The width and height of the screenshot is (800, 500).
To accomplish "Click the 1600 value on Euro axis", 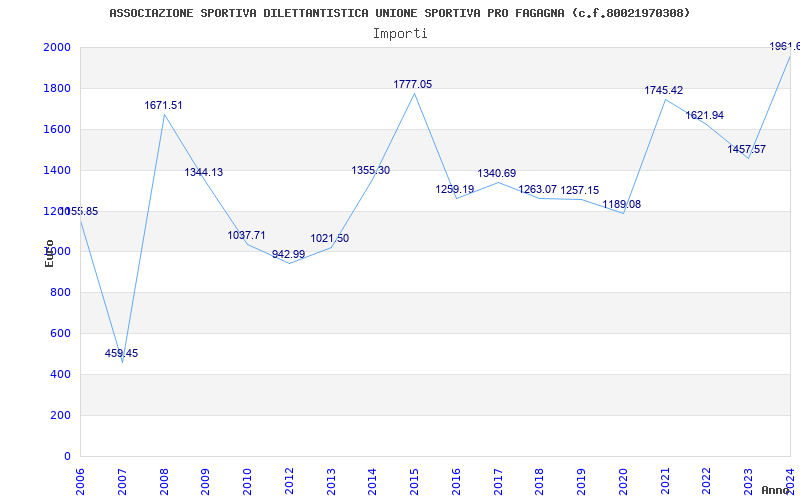I will 57,129.
